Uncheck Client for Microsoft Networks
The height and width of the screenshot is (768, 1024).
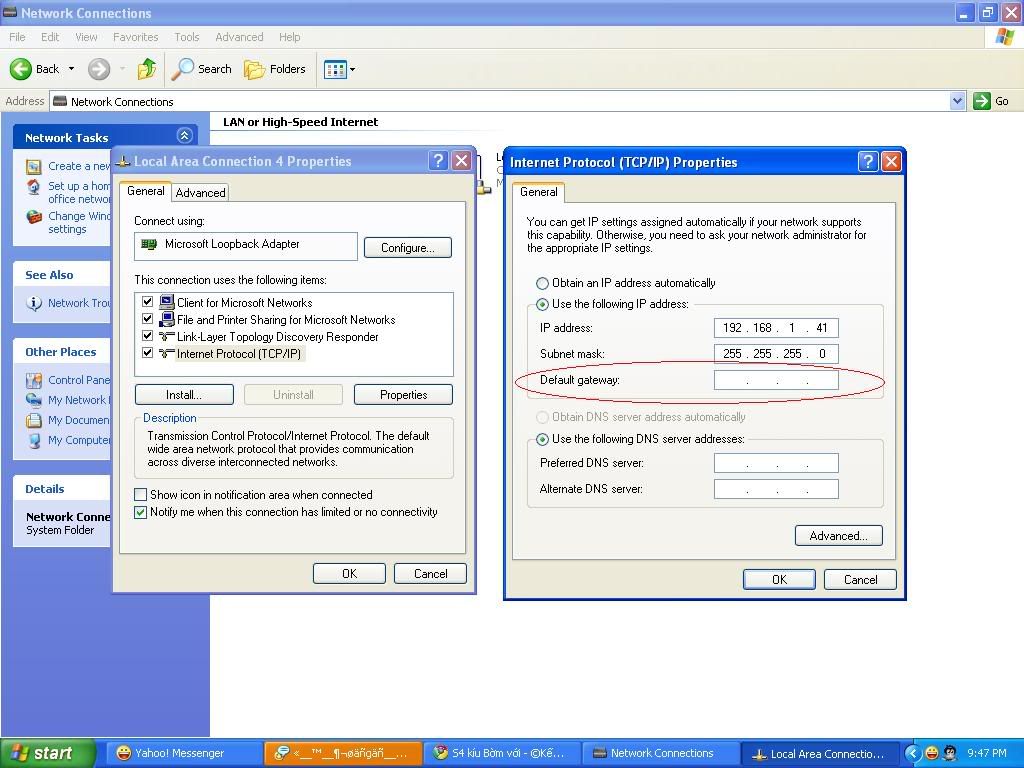[148, 302]
